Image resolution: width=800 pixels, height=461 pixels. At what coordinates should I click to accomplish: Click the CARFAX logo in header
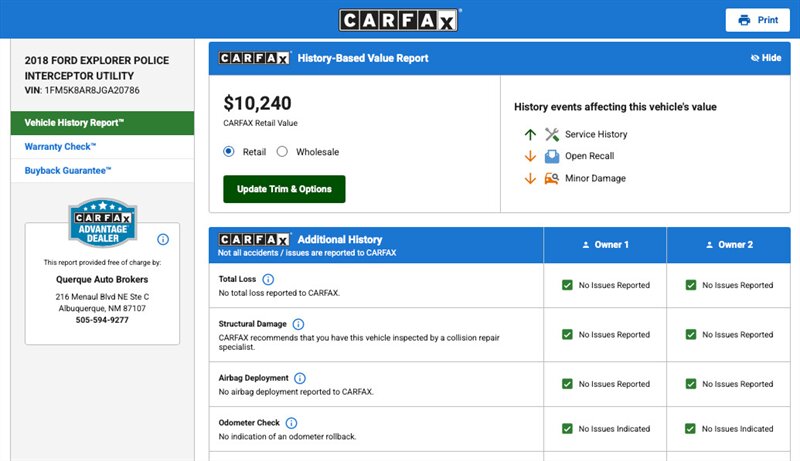pyautogui.click(x=400, y=20)
